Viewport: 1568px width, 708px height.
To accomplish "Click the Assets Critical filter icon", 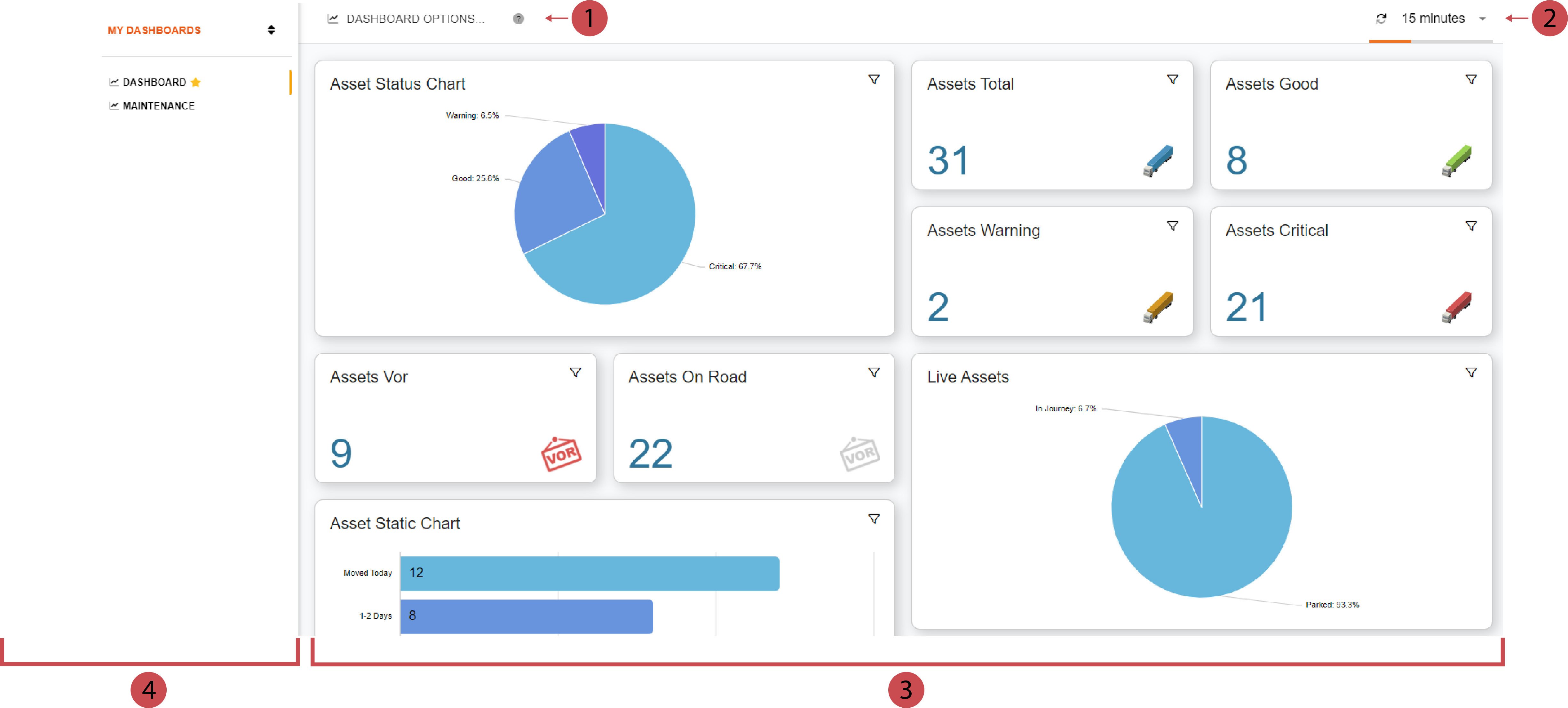I will click(1471, 226).
